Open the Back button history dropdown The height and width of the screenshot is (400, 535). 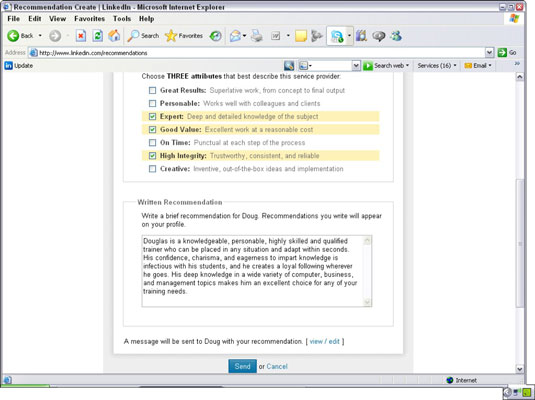tap(40, 35)
